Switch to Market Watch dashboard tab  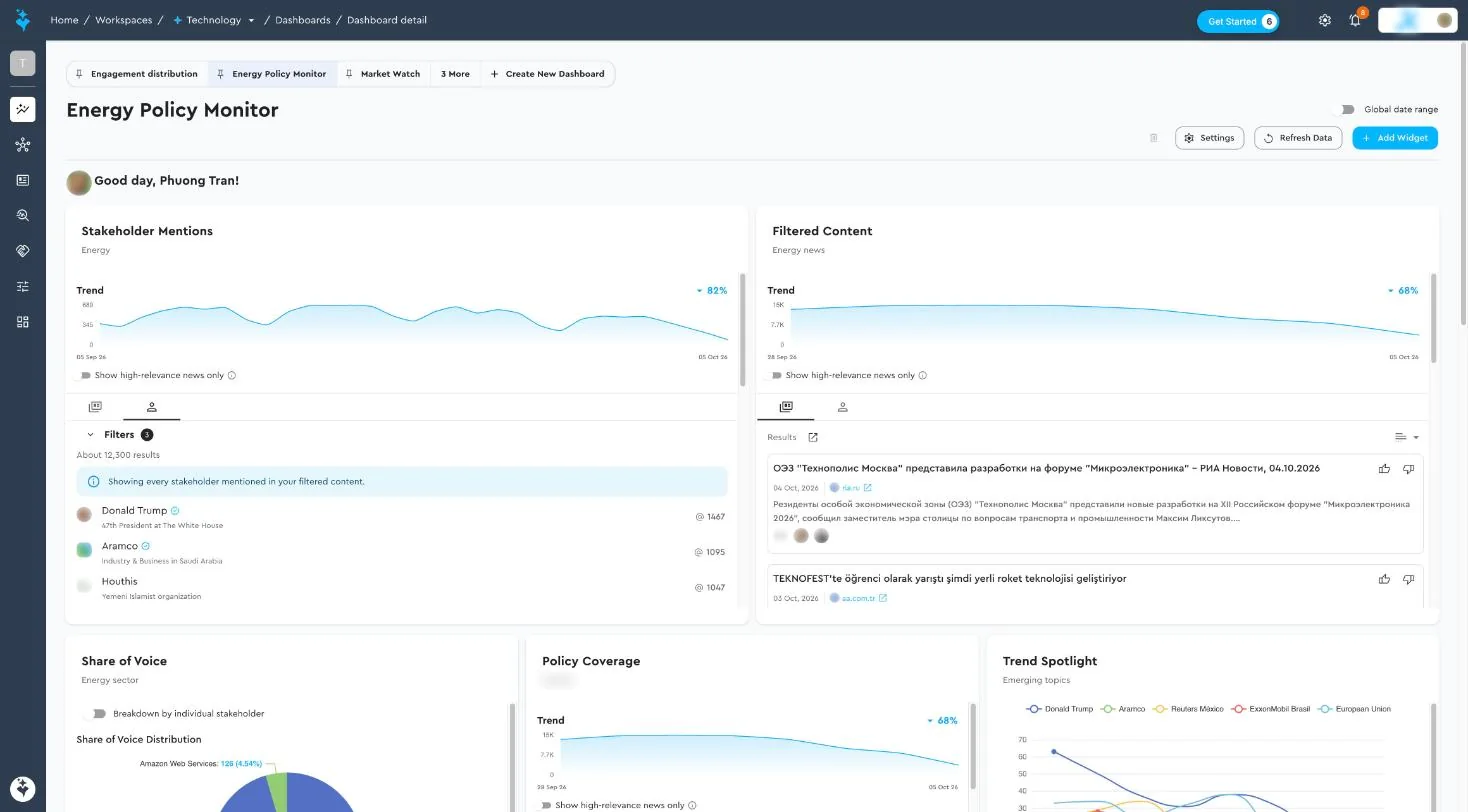[x=382, y=74]
